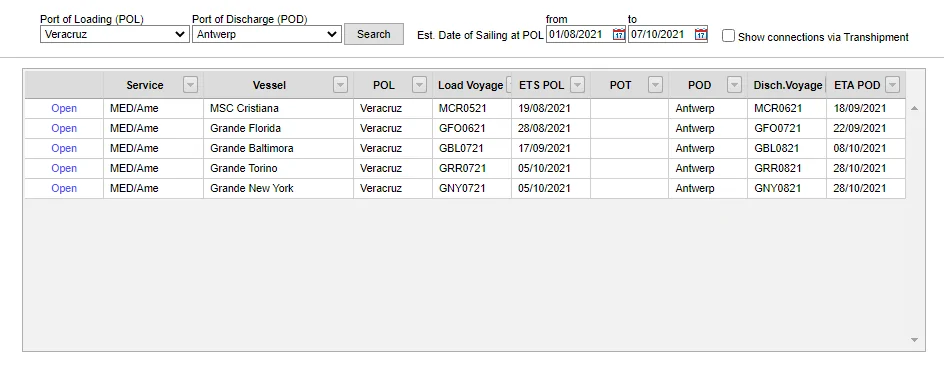The image size is (944, 367).
Task: Select ETS POL date 28/08/2021
Action: coord(551,129)
